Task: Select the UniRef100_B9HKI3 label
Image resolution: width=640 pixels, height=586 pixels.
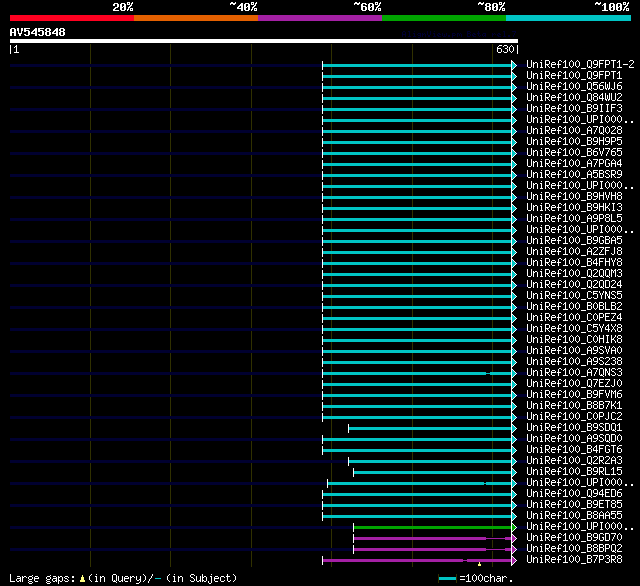Action: [574, 208]
